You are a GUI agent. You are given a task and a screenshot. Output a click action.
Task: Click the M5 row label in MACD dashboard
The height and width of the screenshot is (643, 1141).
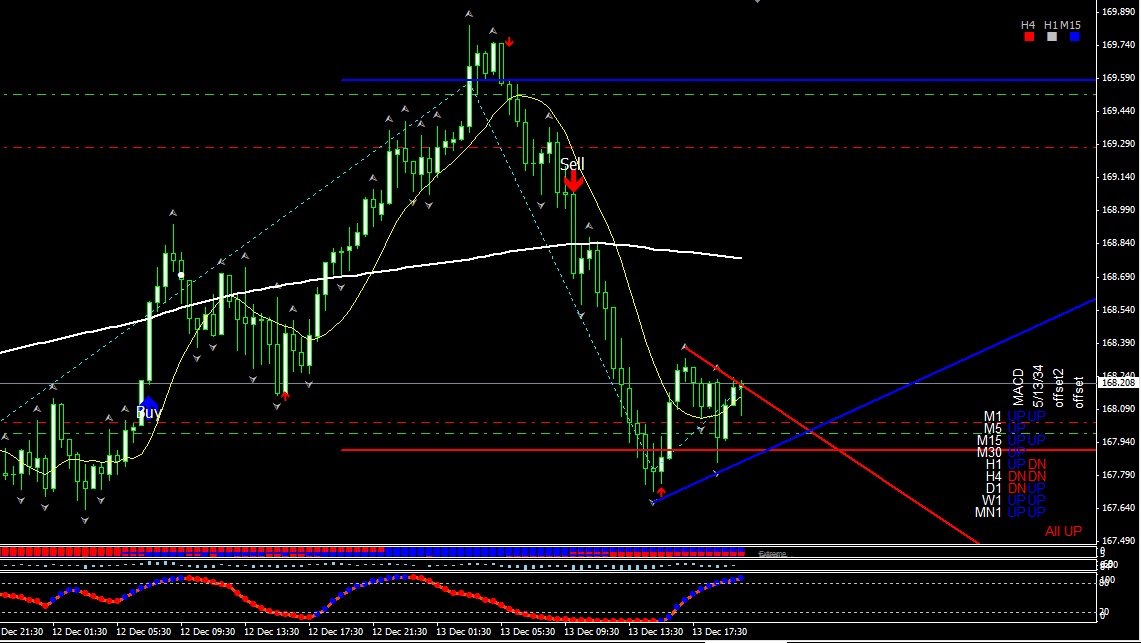click(993, 428)
